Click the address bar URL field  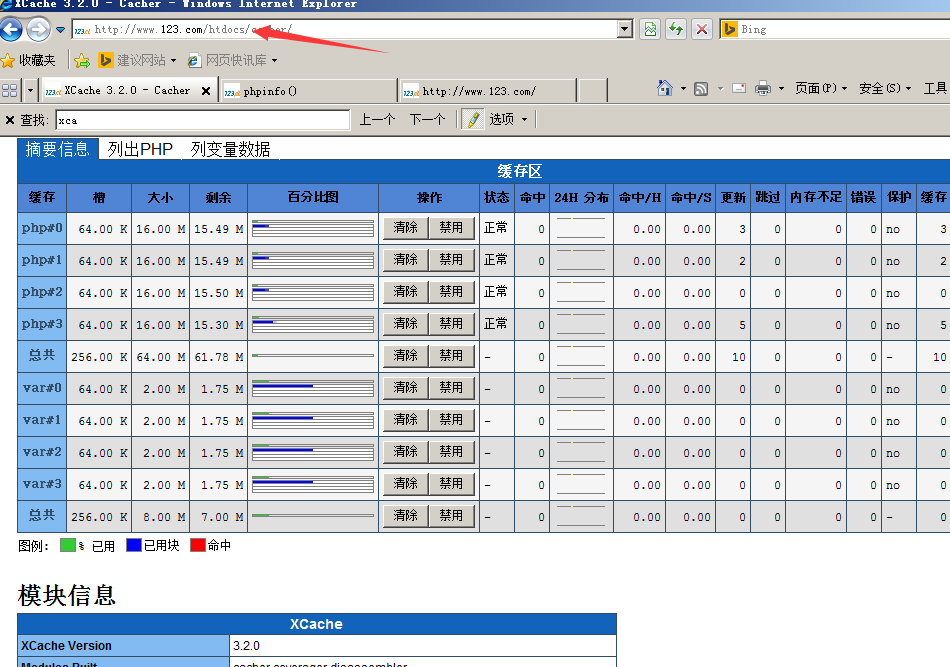tap(345, 29)
